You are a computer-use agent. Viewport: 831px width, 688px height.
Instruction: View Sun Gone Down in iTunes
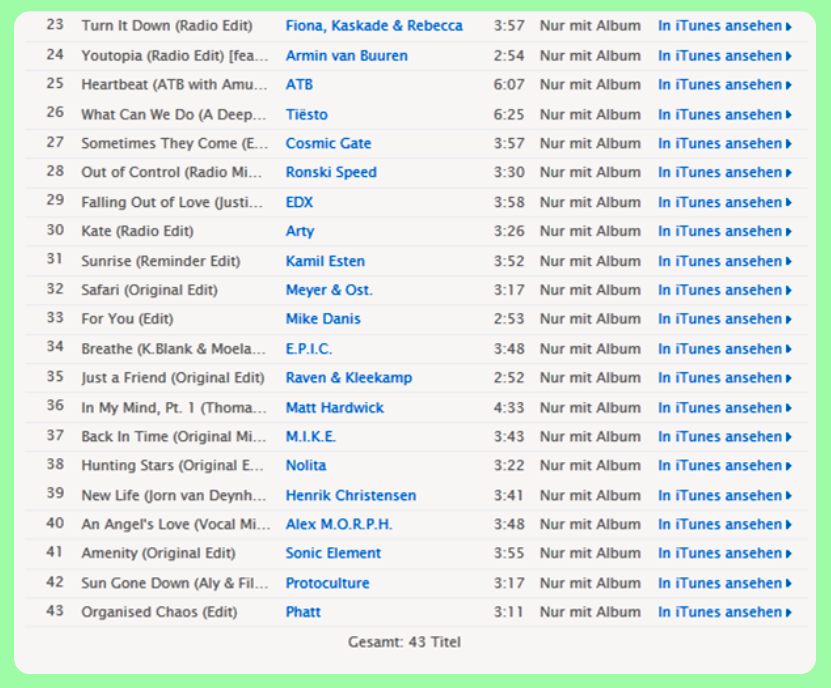[724, 583]
